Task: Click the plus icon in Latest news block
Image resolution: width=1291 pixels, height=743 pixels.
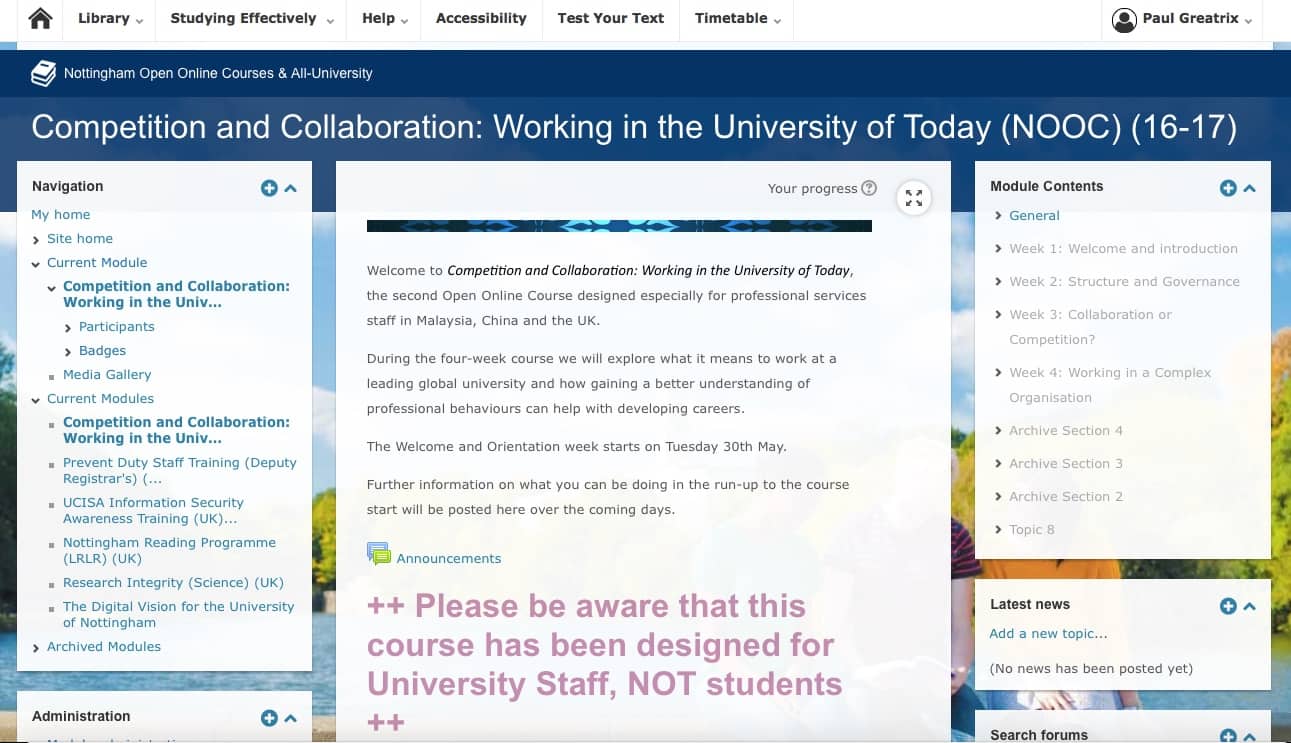Action: pos(1228,606)
